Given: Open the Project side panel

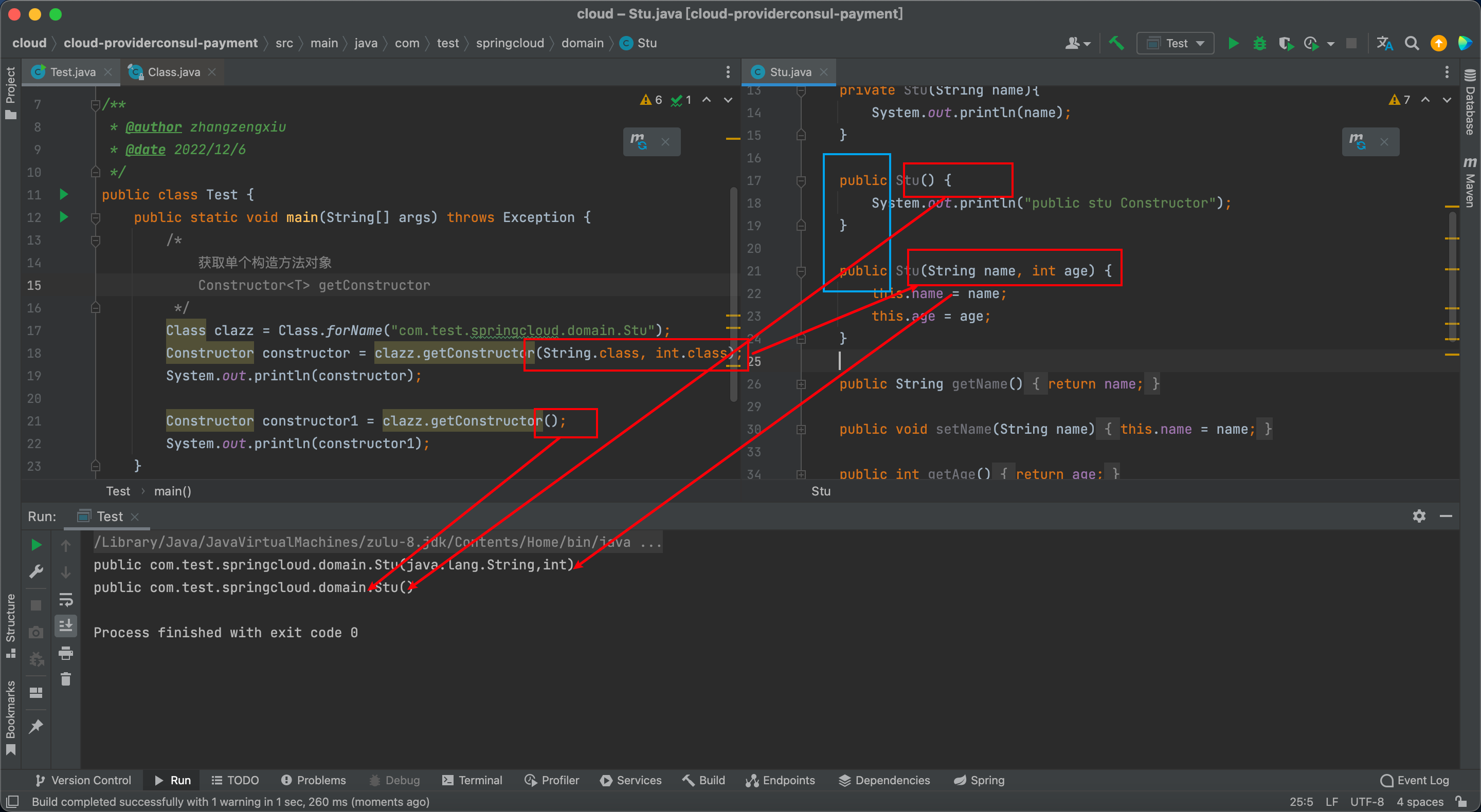Looking at the screenshot, I should tap(10, 92).
